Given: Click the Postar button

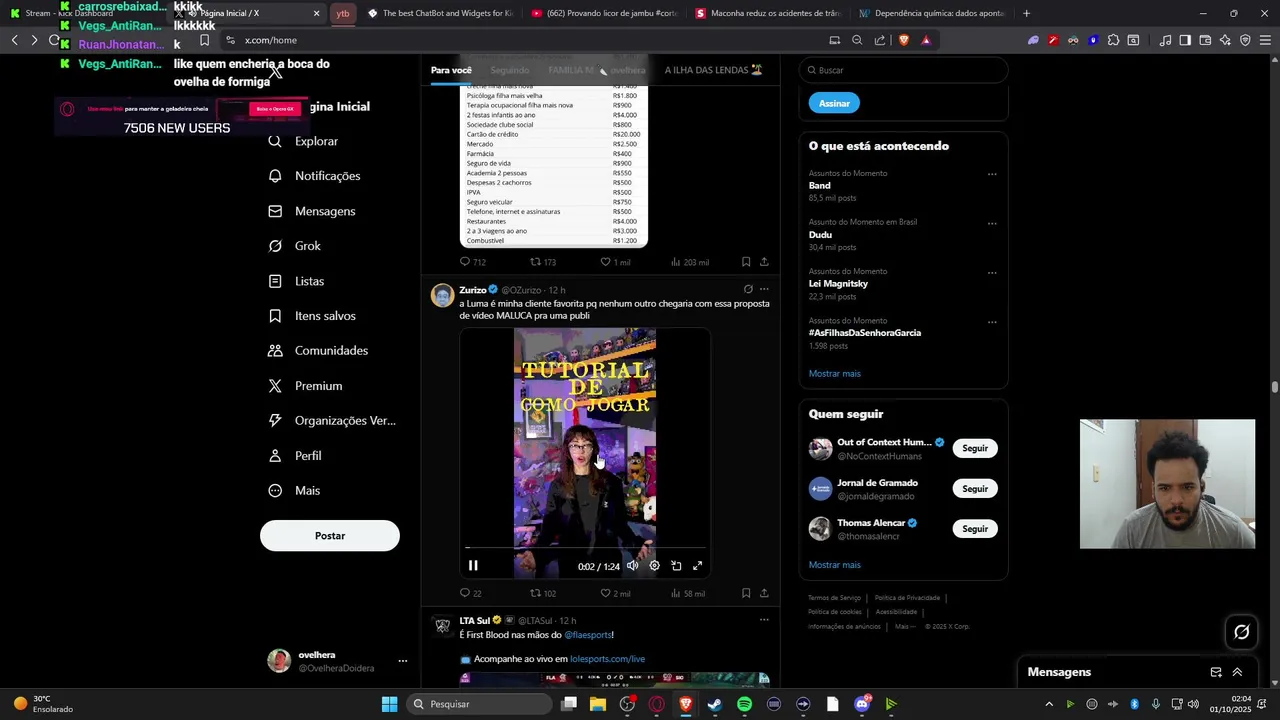Looking at the screenshot, I should tap(330, 536).
